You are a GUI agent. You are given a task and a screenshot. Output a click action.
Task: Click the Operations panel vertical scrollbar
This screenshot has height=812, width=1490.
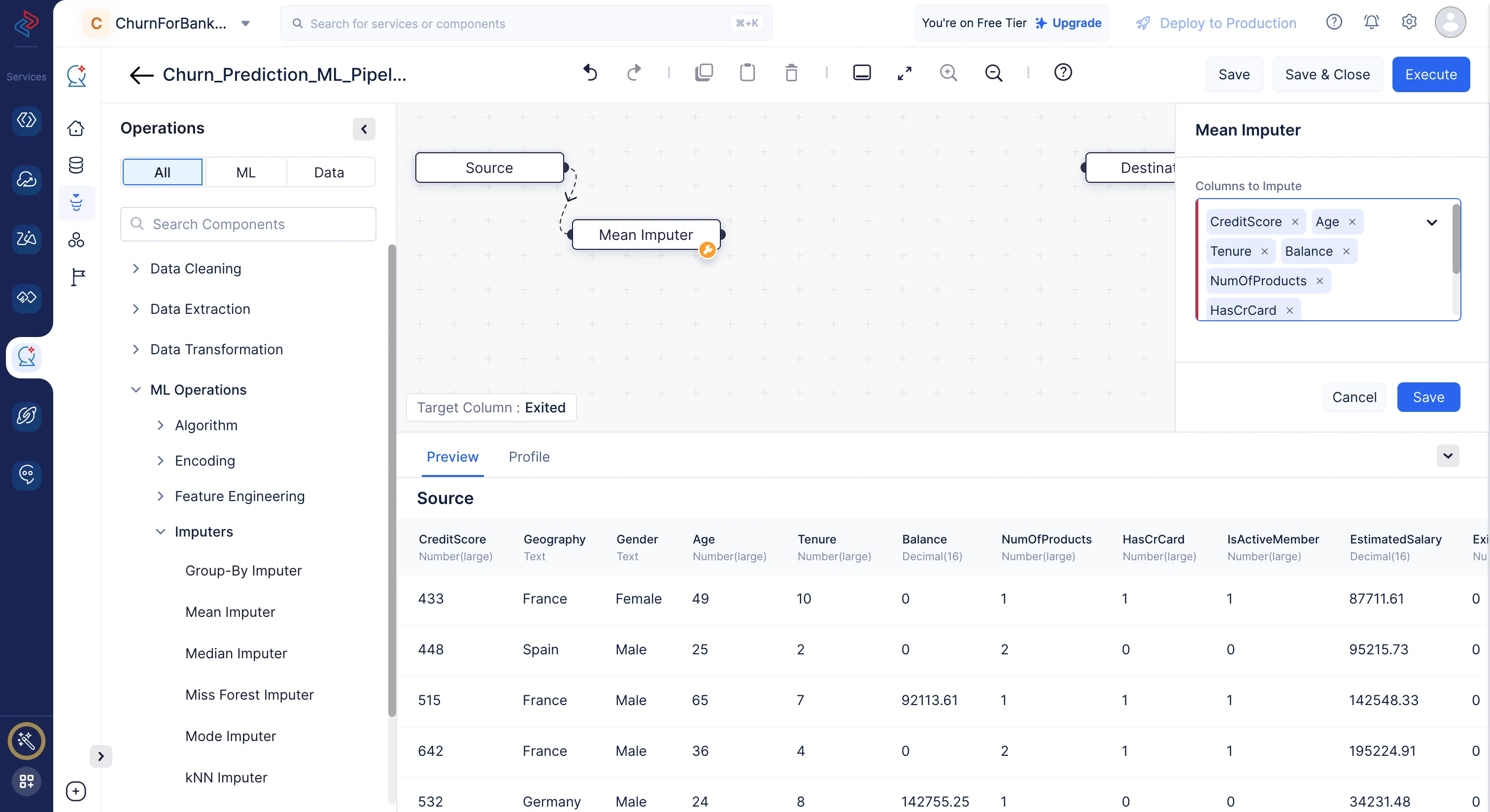click(392, 480)
